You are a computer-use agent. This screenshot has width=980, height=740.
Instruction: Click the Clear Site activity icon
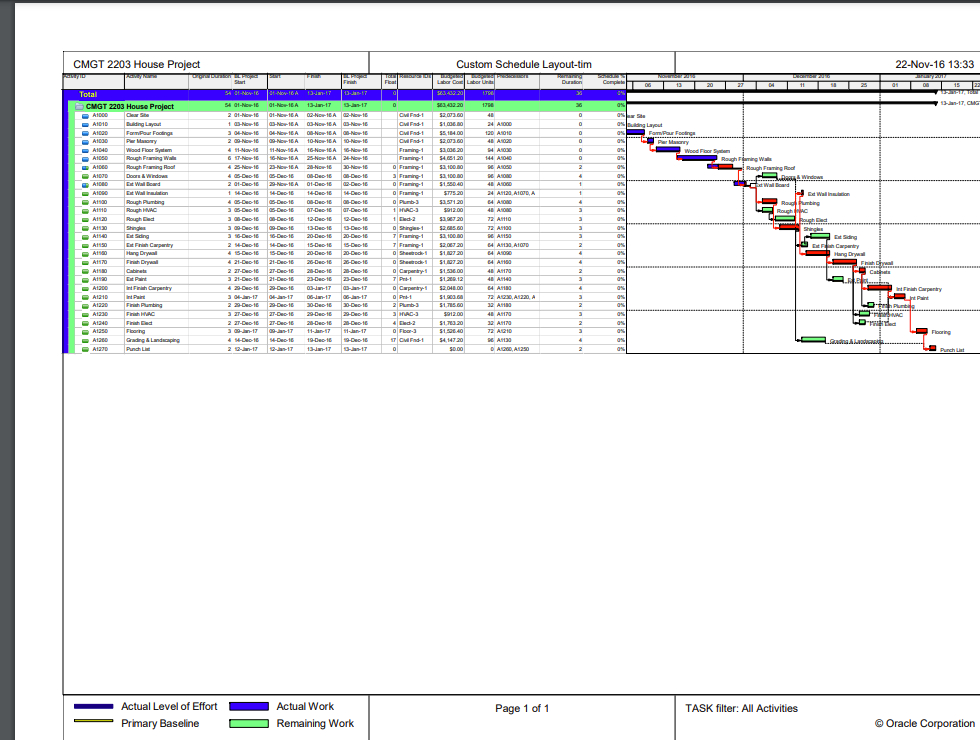point(86,116)
